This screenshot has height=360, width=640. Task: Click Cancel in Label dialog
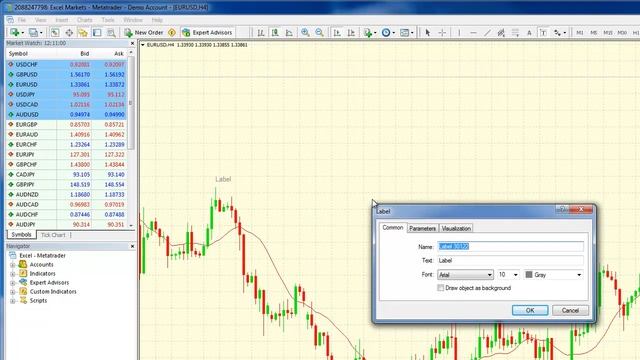point(570,310)
